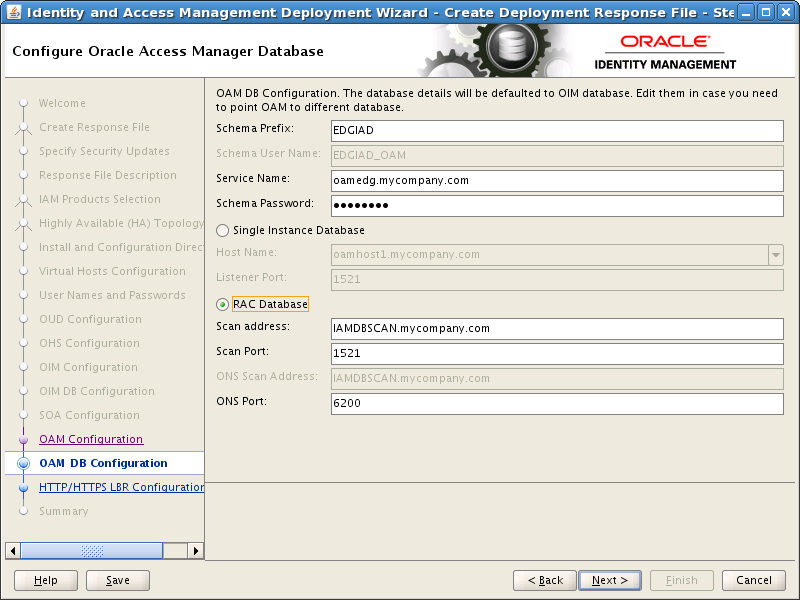The height and width of the screenshot is (600, 800).
Task: Click the disabled ONS Scan Address field
Action: (557, 379)
